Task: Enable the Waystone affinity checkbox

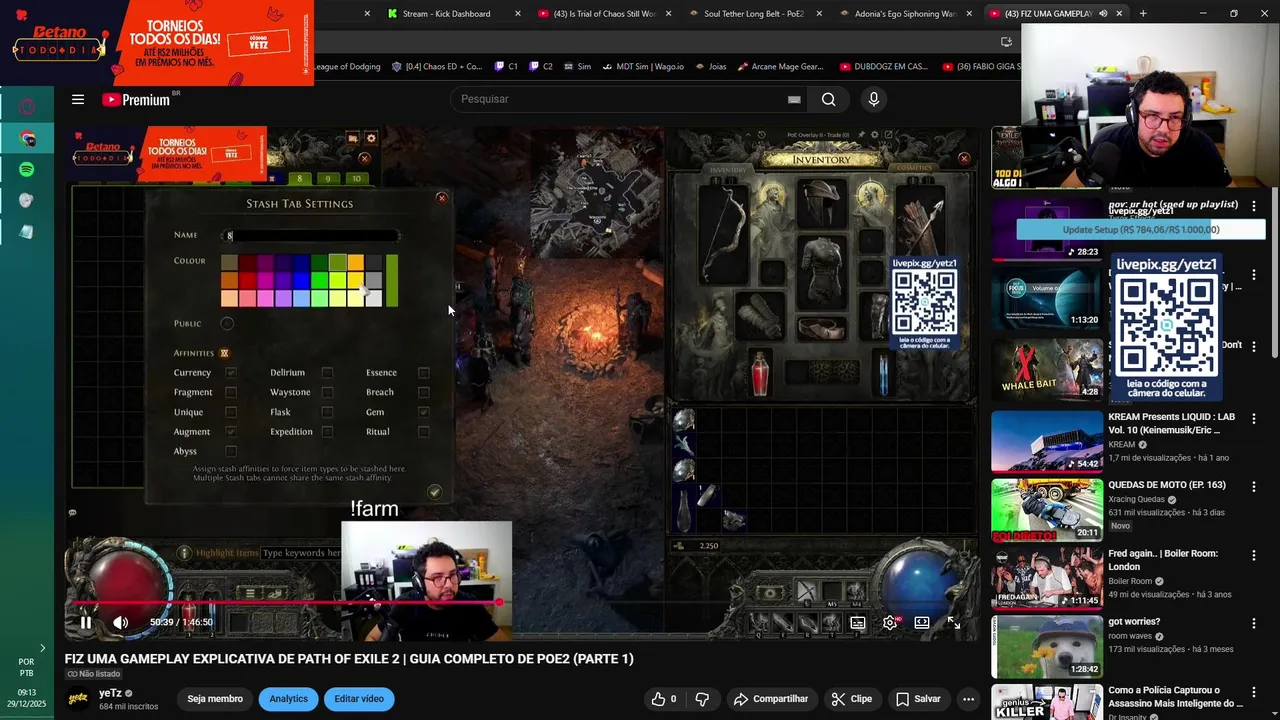Action: coord(327,392)
